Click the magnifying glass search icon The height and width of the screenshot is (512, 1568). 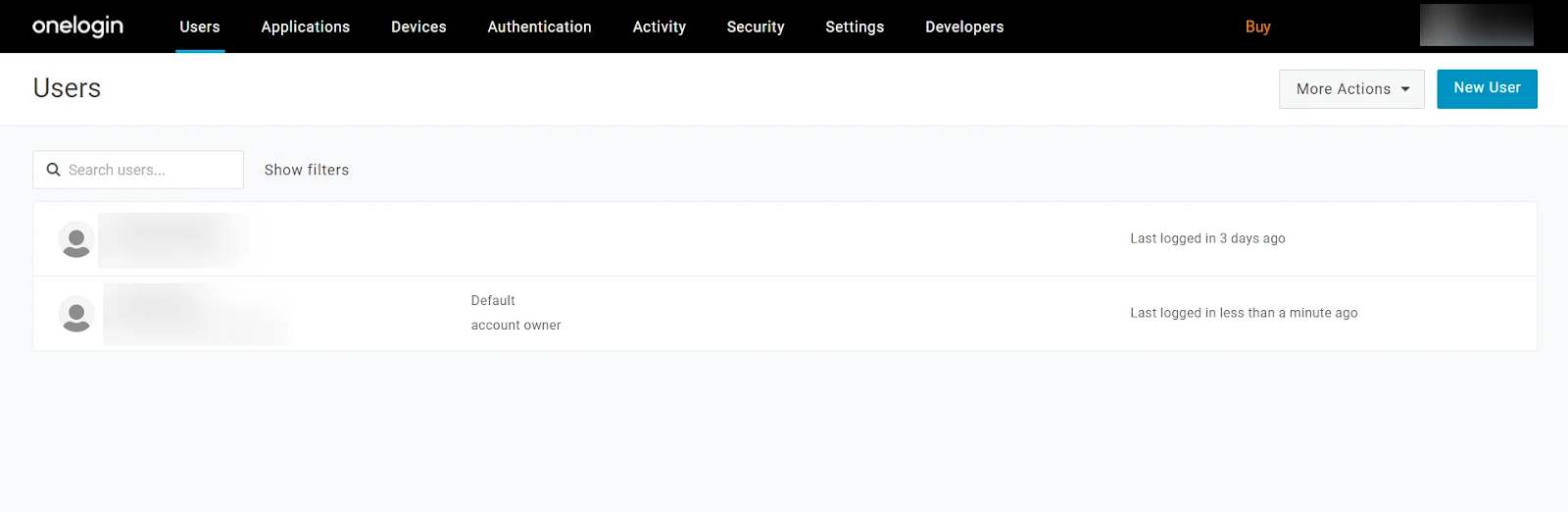tap(54, 170)
